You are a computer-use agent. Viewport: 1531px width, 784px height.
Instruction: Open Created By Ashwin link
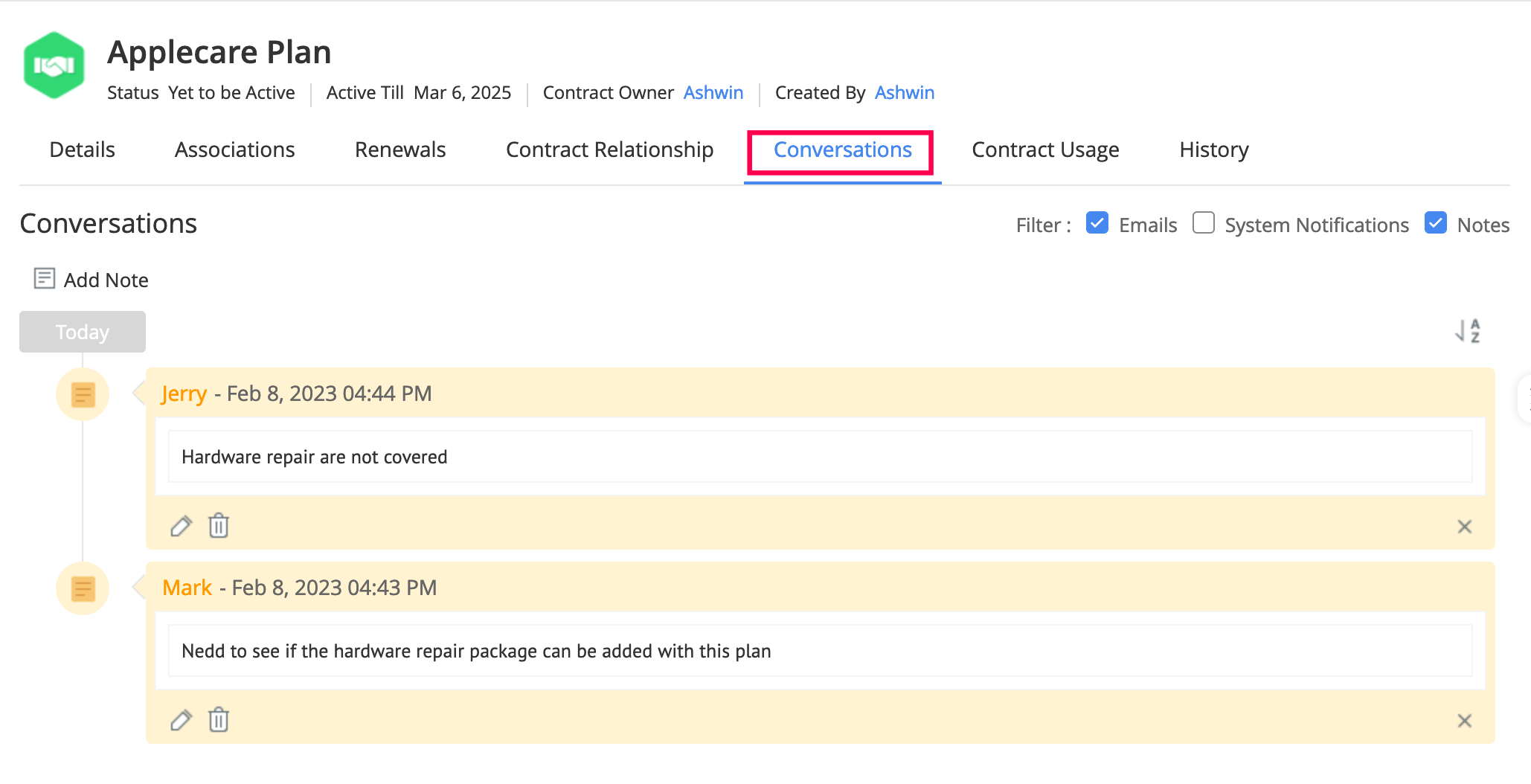904,92
